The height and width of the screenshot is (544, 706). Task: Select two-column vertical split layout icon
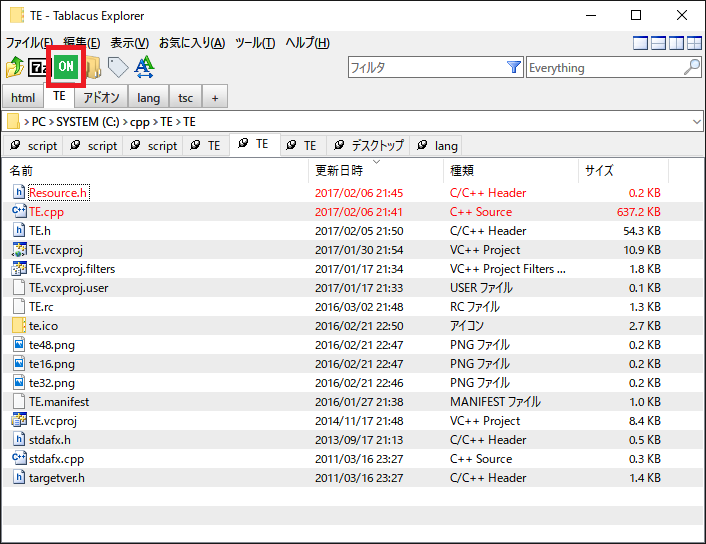676,43
